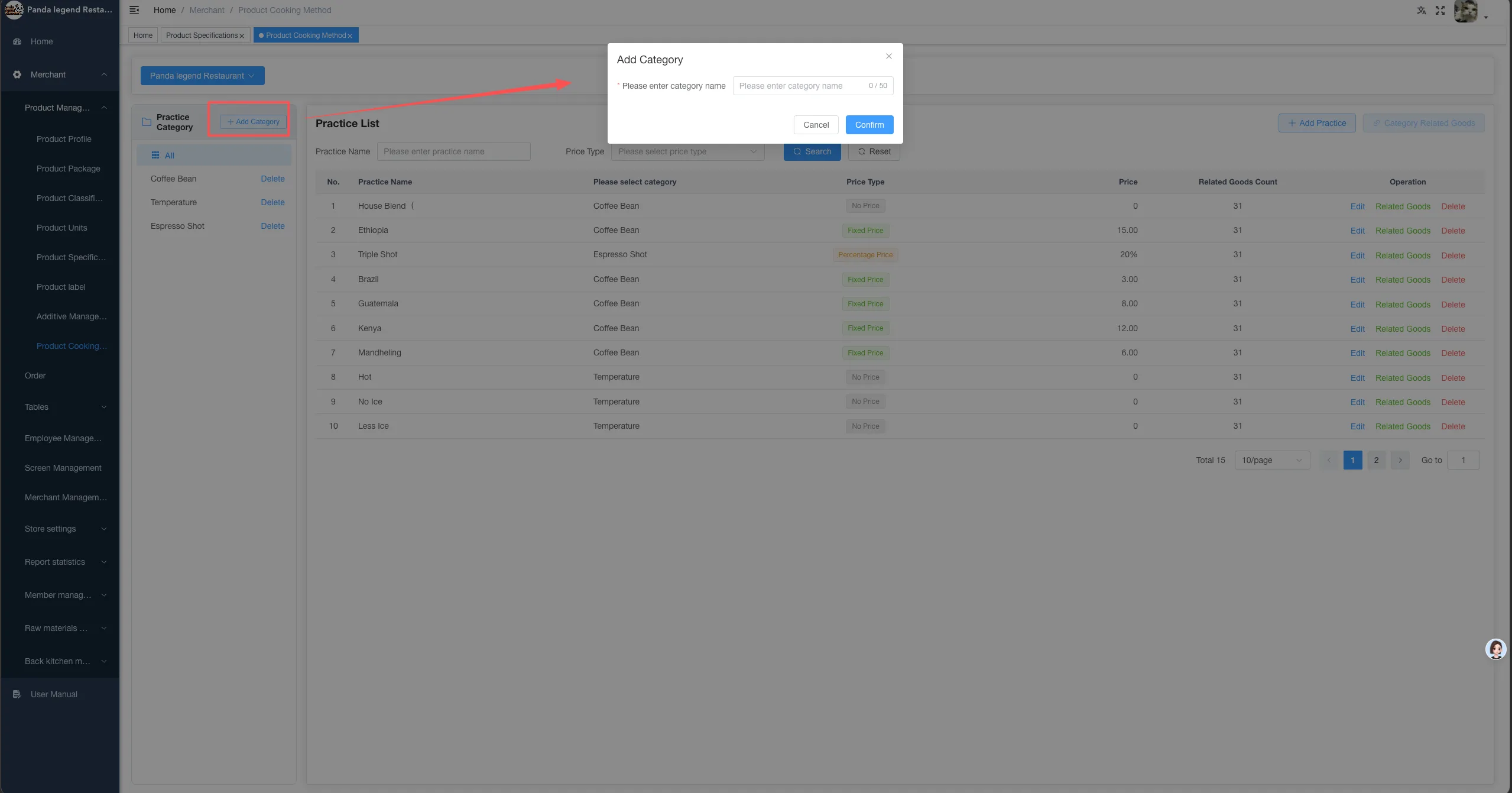Switch to the Home tab
This screenshot has width=1512, height=793.
tap(143, 35)
